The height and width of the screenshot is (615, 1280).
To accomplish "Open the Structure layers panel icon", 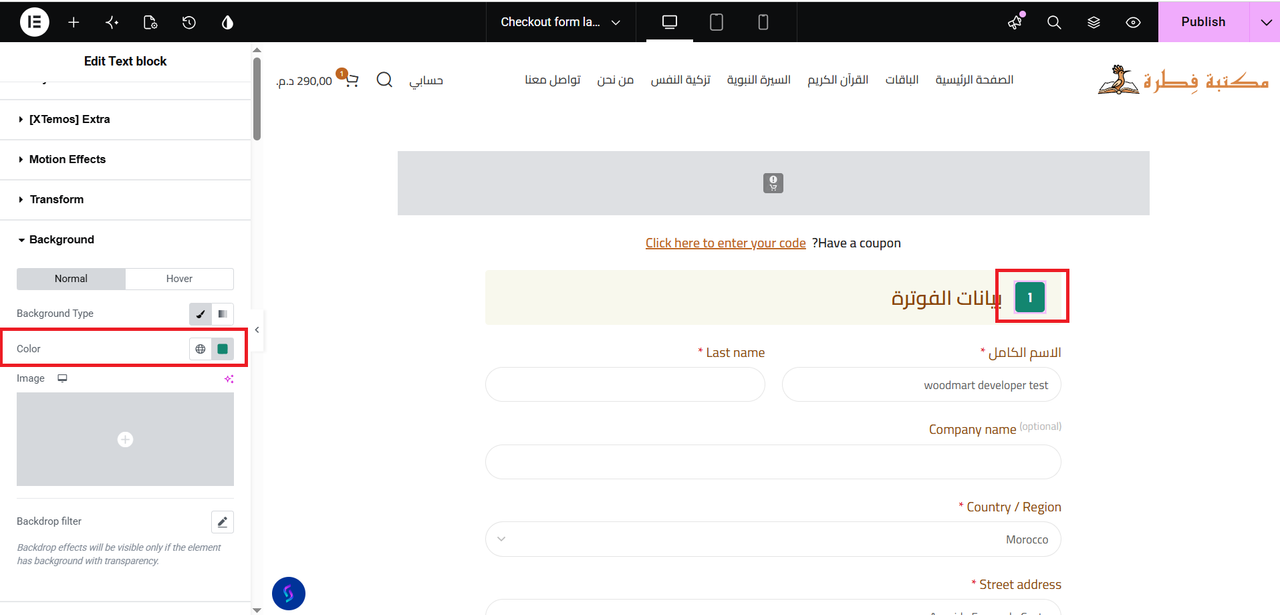I will pyautogui.click(x=1094, y=22).
